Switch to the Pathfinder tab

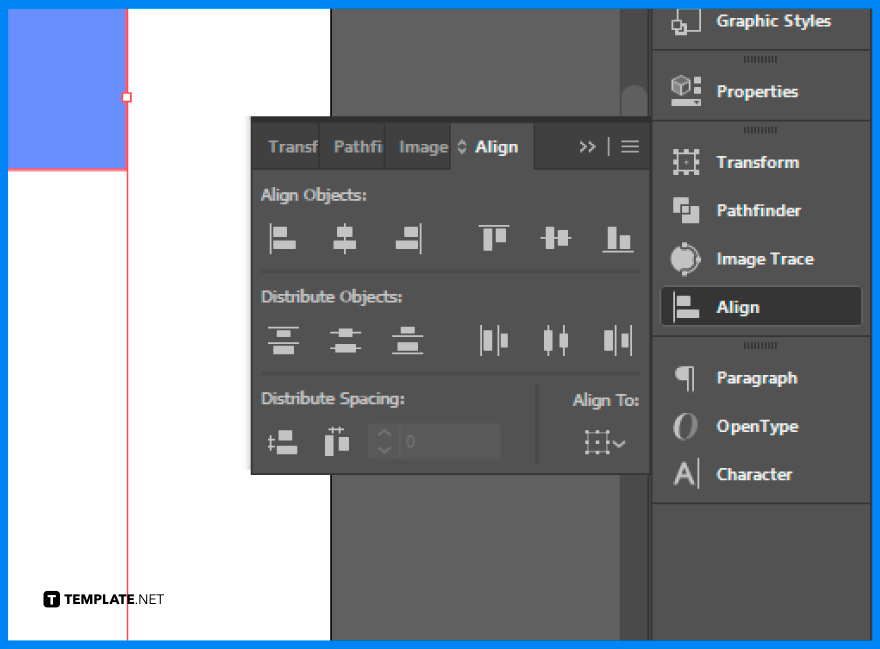[356, 146]
